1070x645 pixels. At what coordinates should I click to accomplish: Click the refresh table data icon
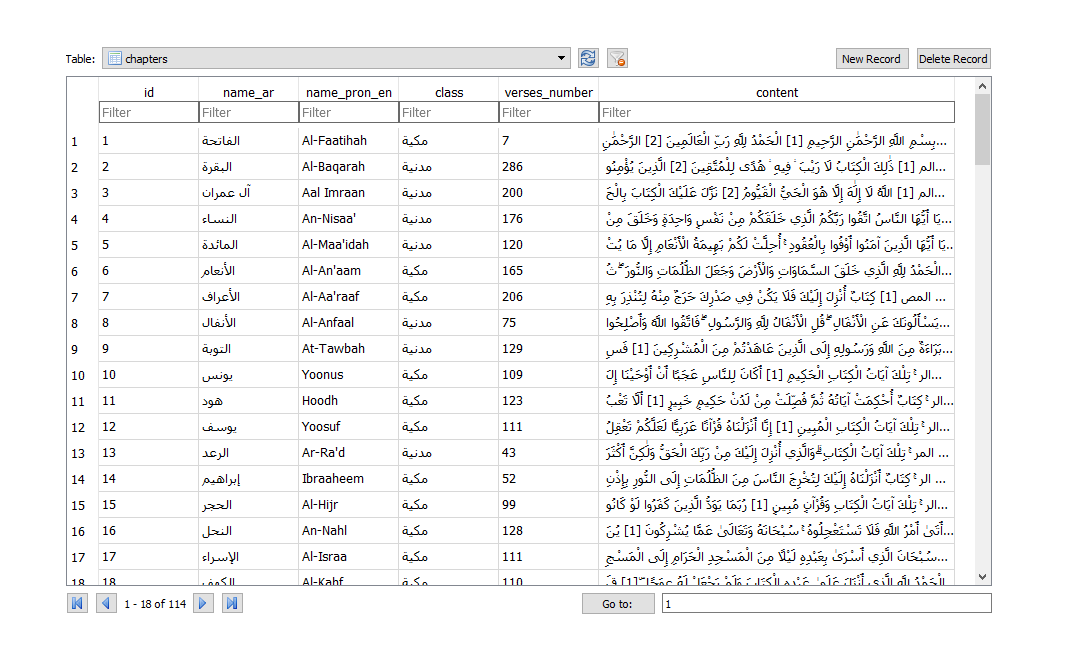[588, 58]
